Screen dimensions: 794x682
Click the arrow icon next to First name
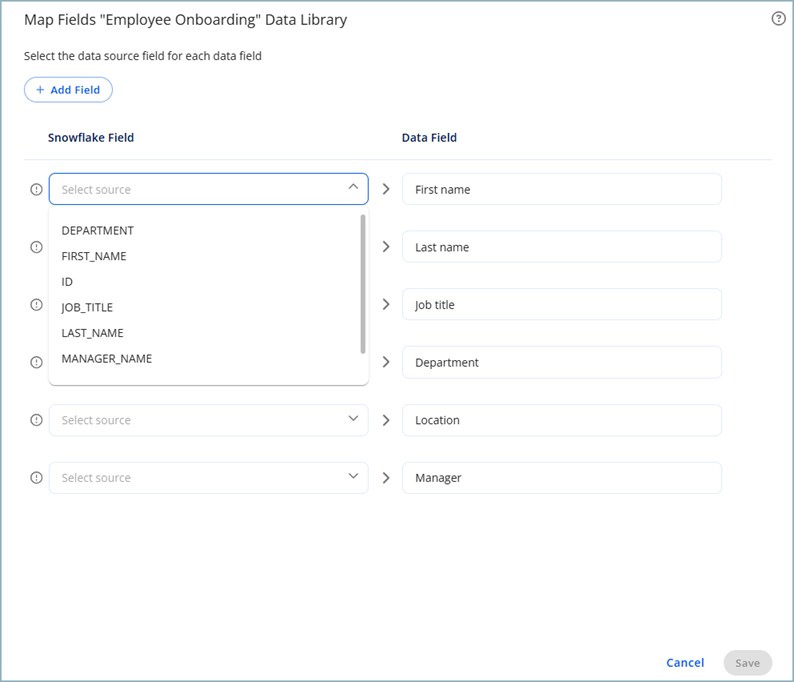coord(386,189)
